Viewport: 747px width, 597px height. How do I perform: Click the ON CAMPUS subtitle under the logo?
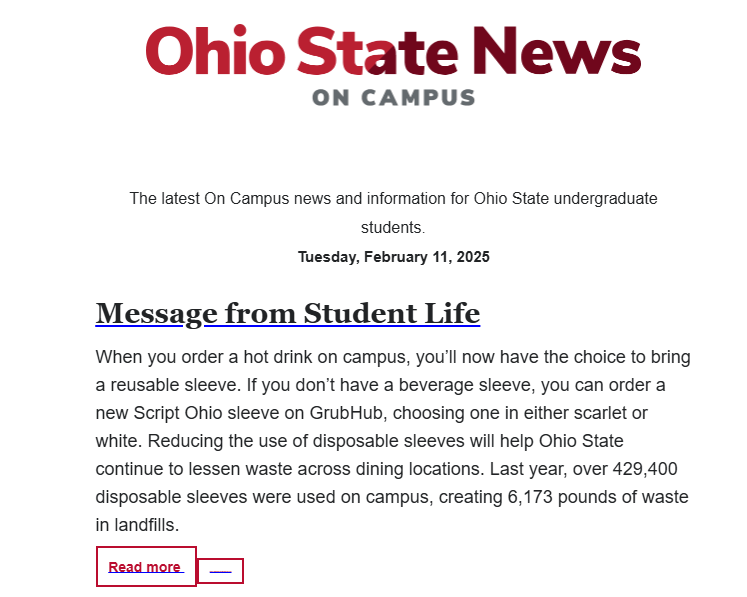pyautogui.click(x=393, y=98)
